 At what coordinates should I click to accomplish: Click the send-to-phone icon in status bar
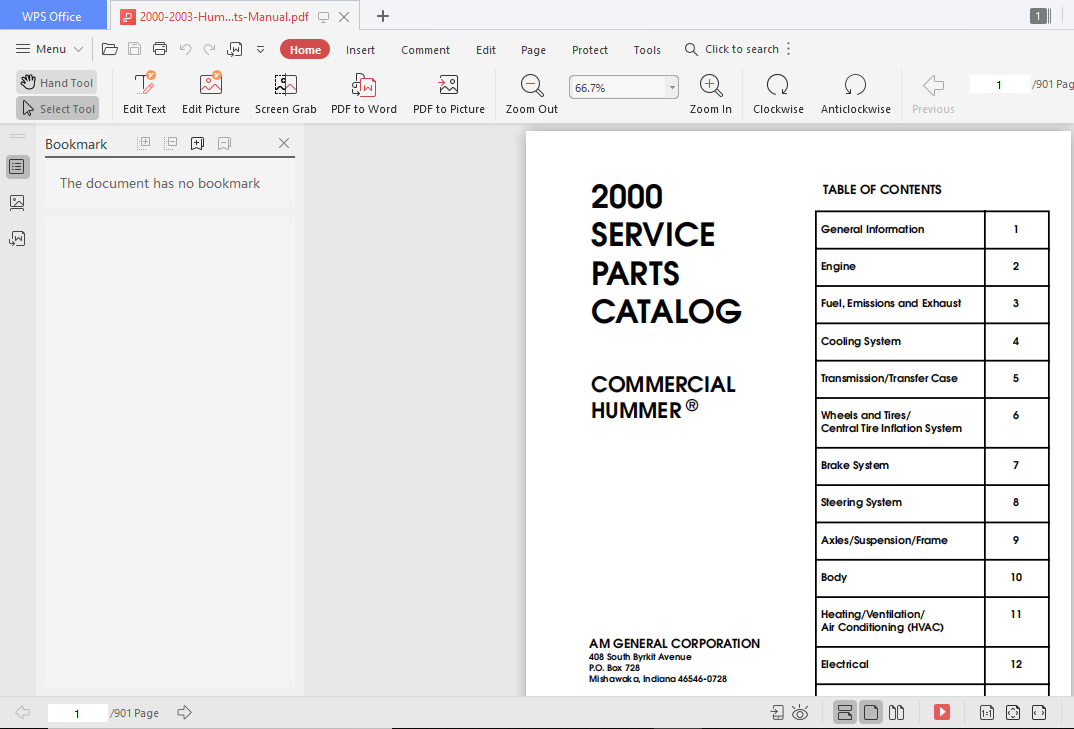777,713
